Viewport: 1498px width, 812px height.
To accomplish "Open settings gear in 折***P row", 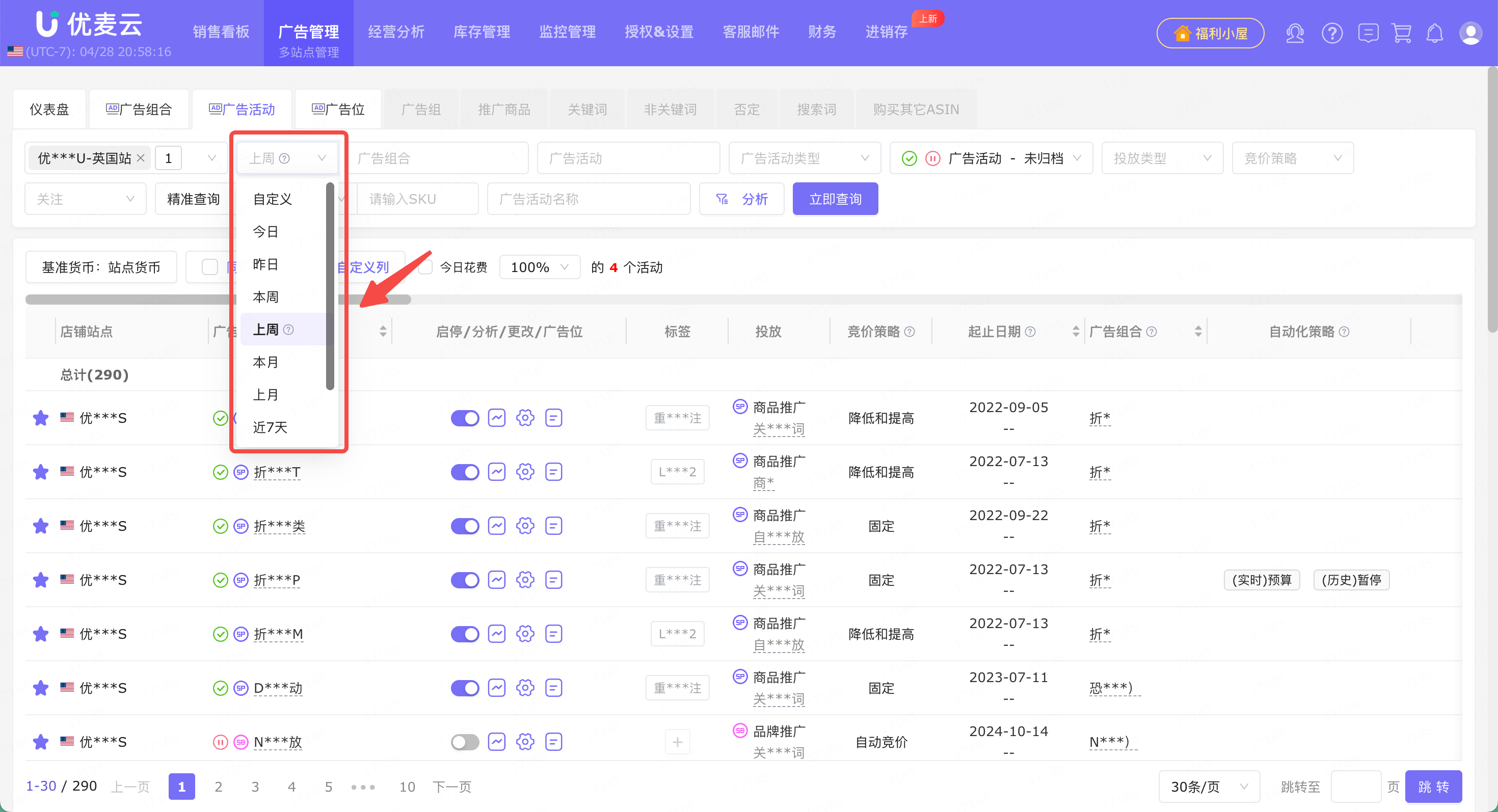I will click(x=525, y=580).
